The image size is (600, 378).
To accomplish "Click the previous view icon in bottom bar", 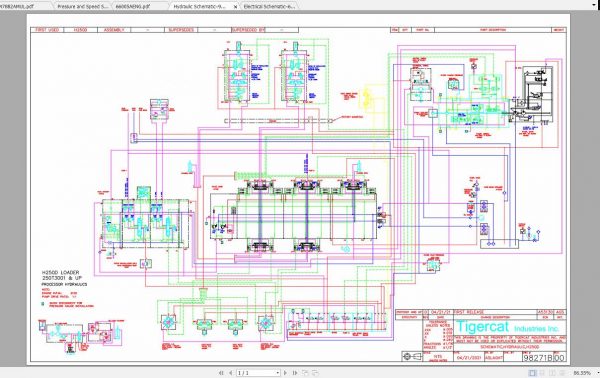I will click(x=305, y=373).
